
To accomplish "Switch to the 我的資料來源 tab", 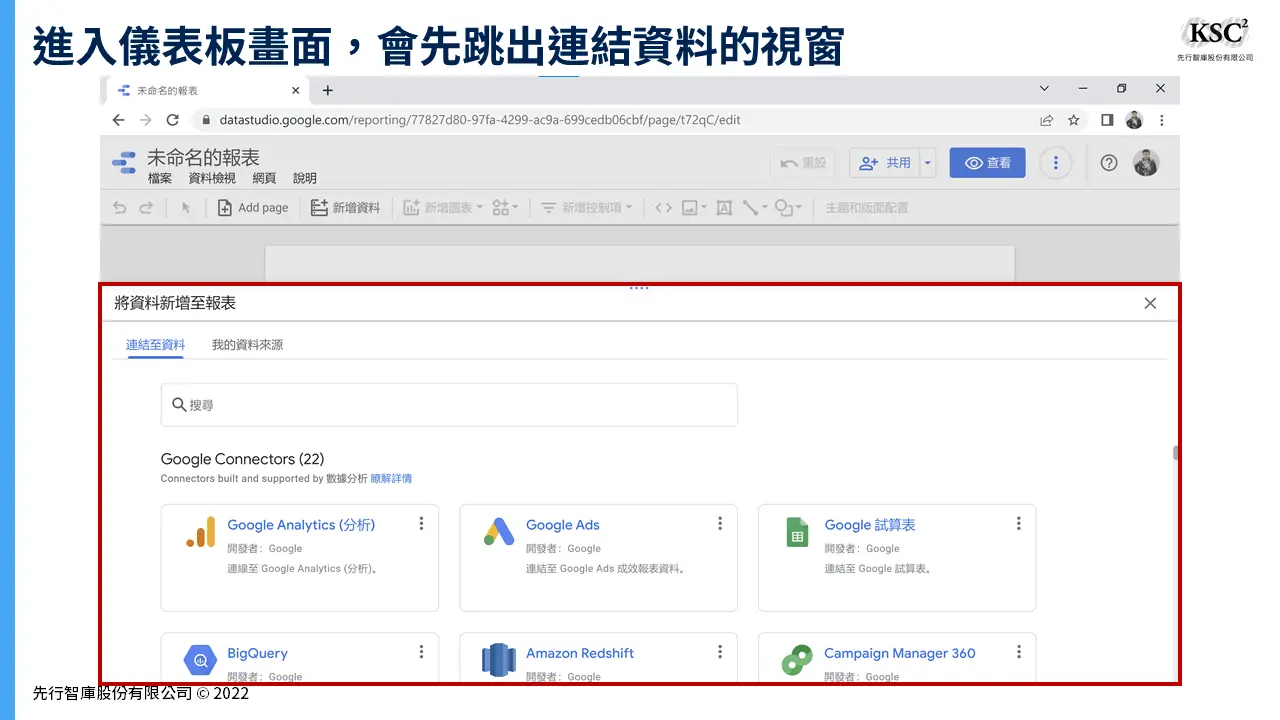I will point(247,345).
